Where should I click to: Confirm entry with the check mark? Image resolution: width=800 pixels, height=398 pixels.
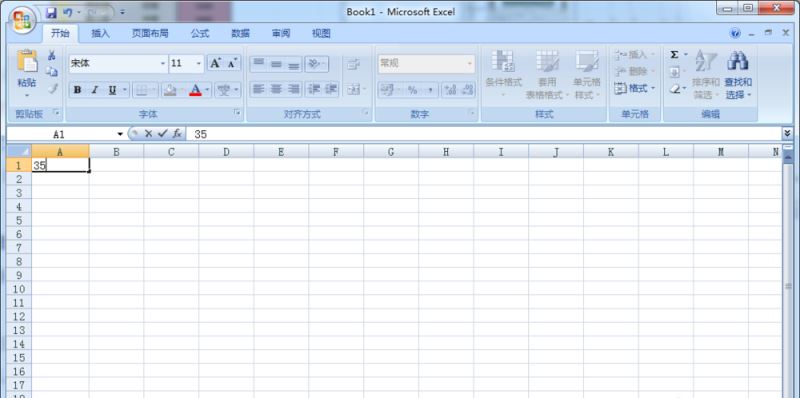(x=162, y=134)
